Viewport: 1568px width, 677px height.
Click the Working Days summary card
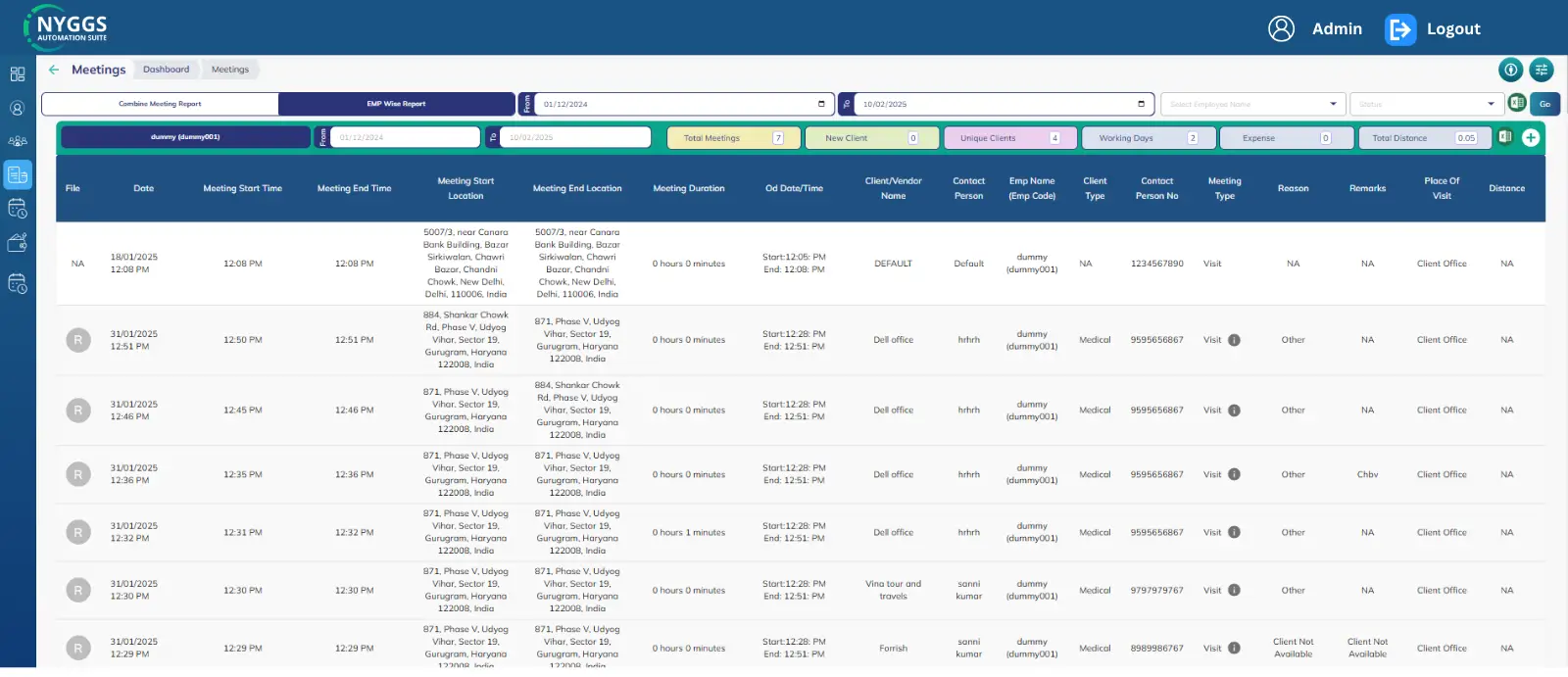click(x=1149, y=138)
